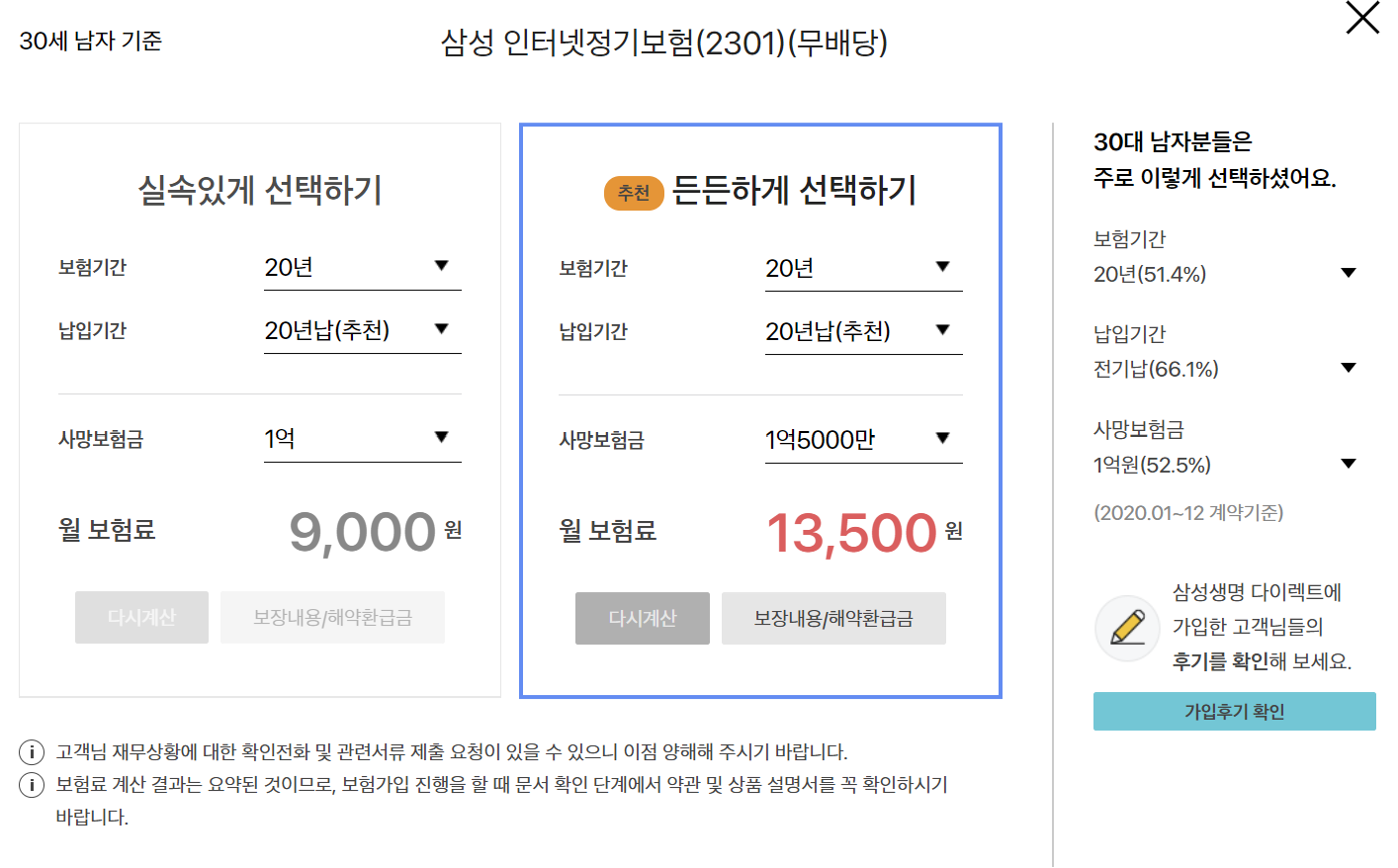The height and width of the screenshot is (868, 1398).
Task: Click 다시계산 button in 실속있게 card
Action: point(141,618)
